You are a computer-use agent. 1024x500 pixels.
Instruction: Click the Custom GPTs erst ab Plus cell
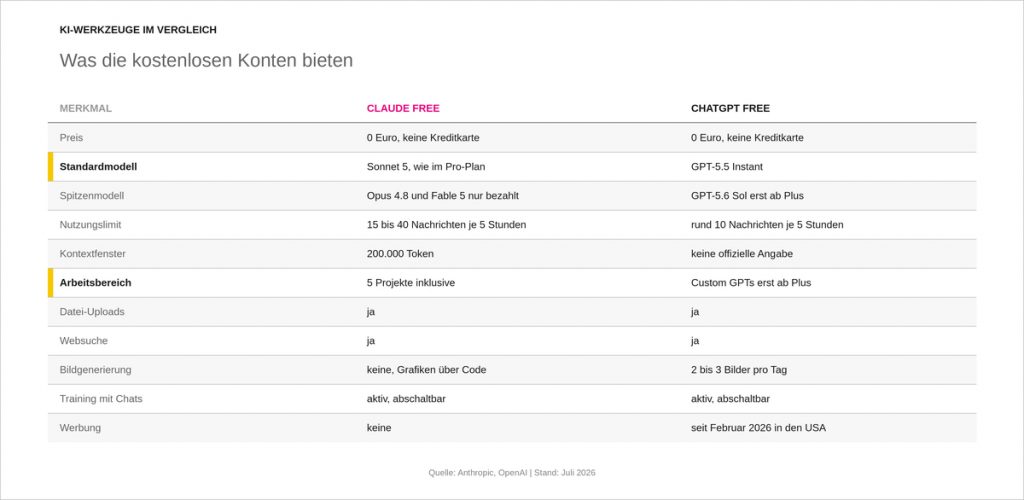pyautogui.click(x=751, y=283)
